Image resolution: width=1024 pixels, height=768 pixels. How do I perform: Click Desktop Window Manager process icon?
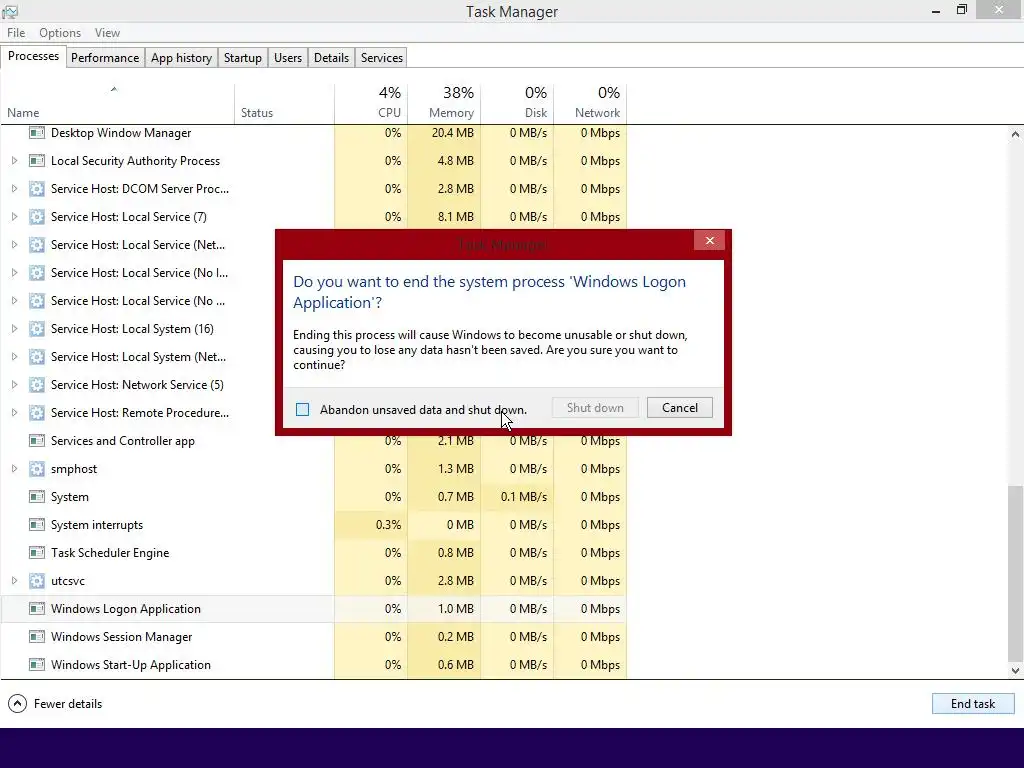[37, 133]
